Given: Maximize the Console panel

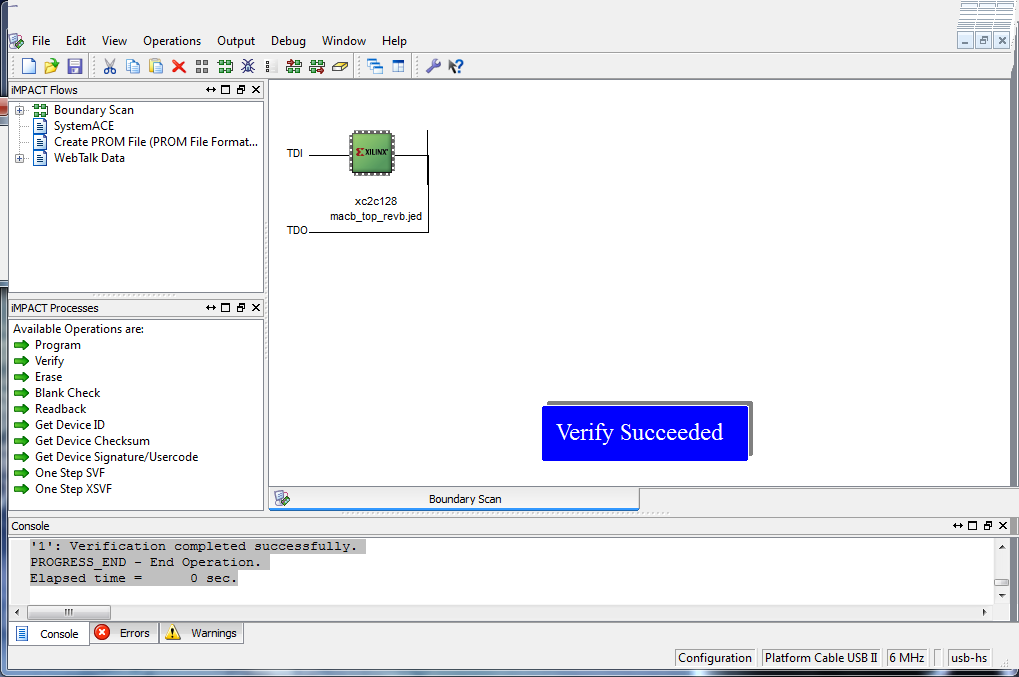Looking at the screenshot, I should (x=973, y=526).
